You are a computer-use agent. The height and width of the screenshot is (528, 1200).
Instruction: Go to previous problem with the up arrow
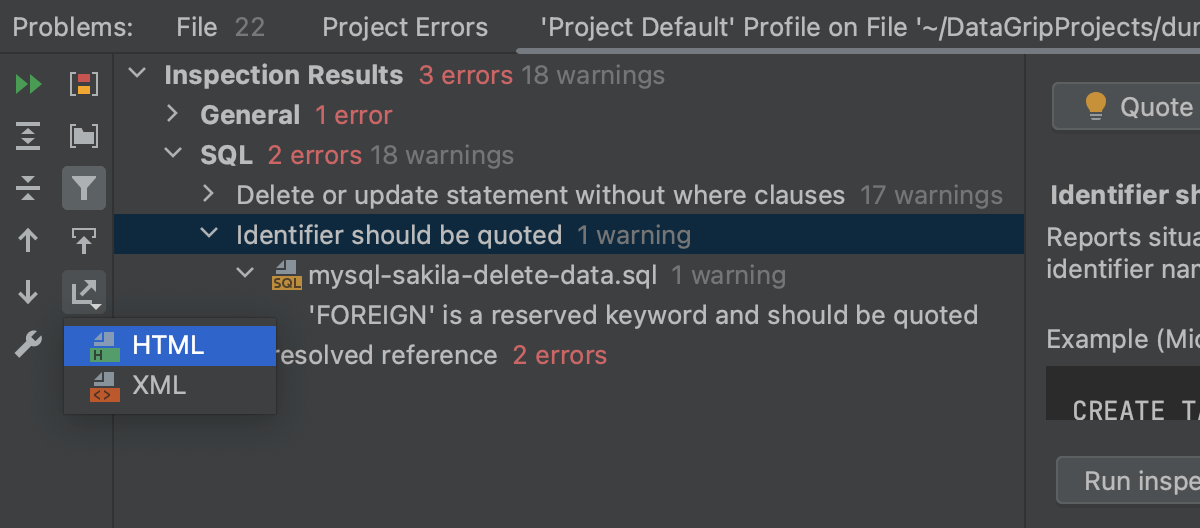click(29, 240)
